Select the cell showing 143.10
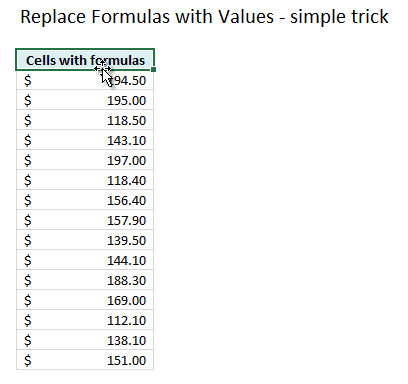The width and height of the screenshot is (408, 384). point(85,140)
